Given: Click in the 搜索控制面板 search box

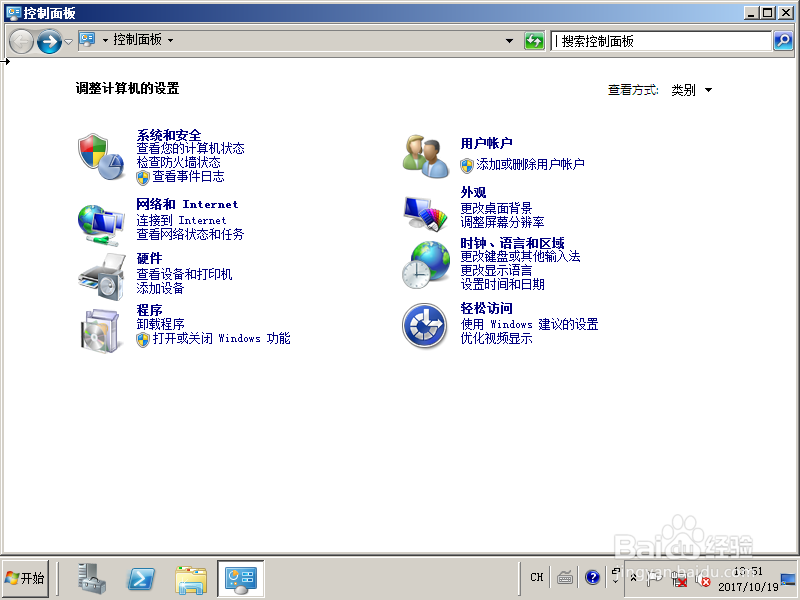Looking at the screenshot, I should [x=661, y=41].
